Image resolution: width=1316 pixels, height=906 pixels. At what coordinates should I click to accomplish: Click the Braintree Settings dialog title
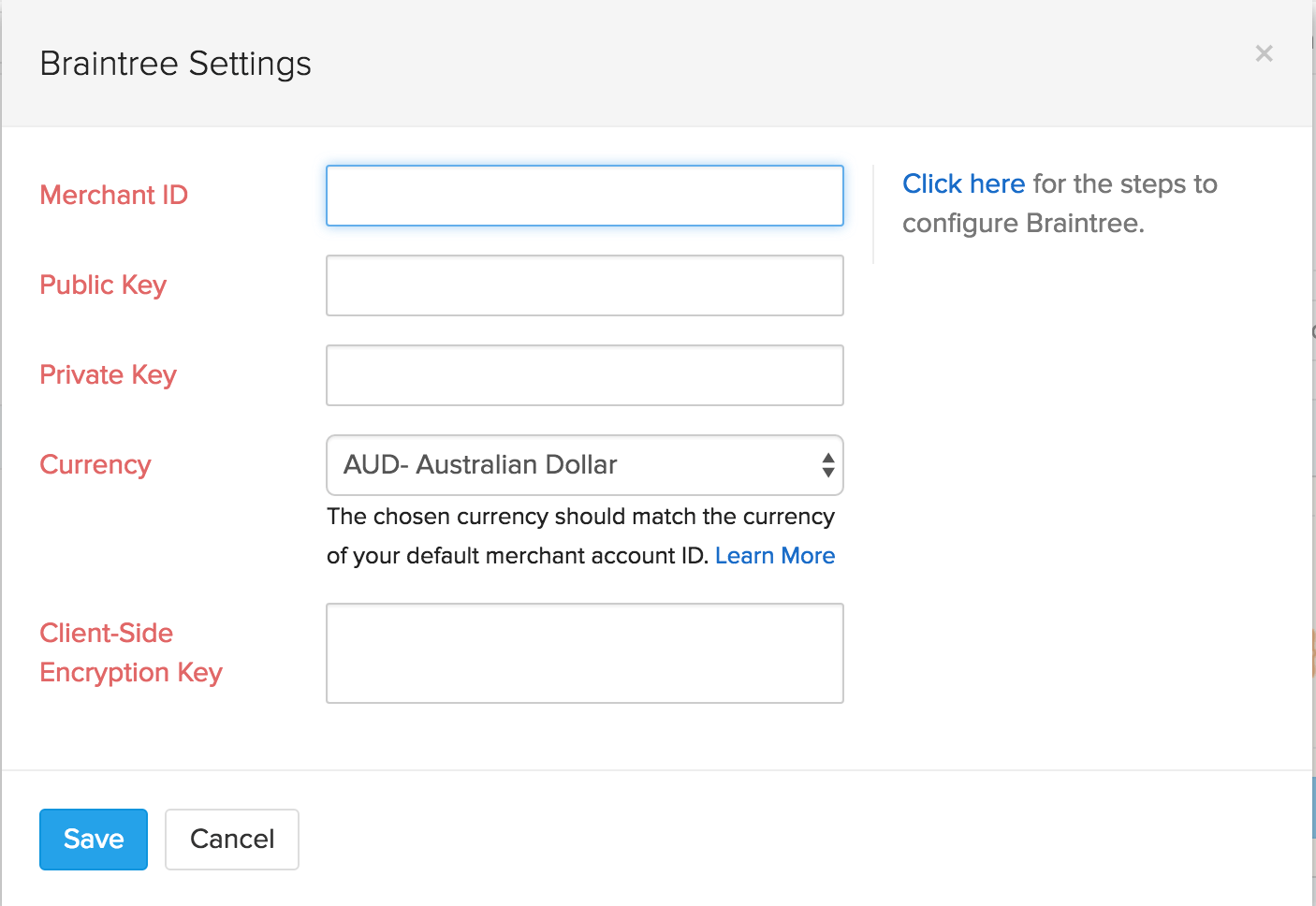(175, 63)
